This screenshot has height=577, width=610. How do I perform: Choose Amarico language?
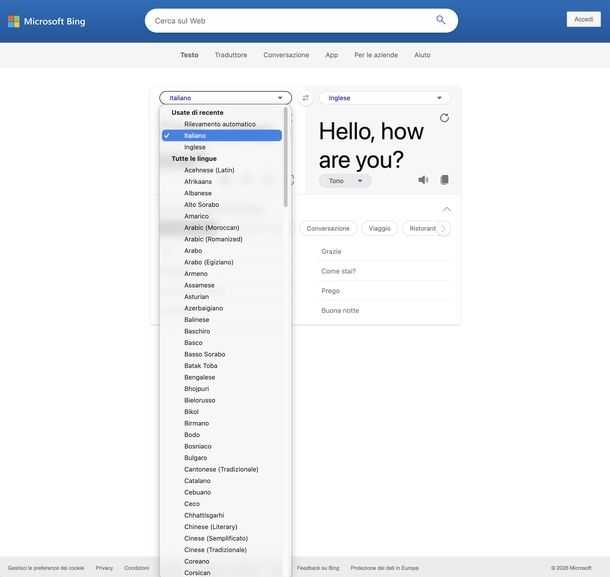coord(222,216)
